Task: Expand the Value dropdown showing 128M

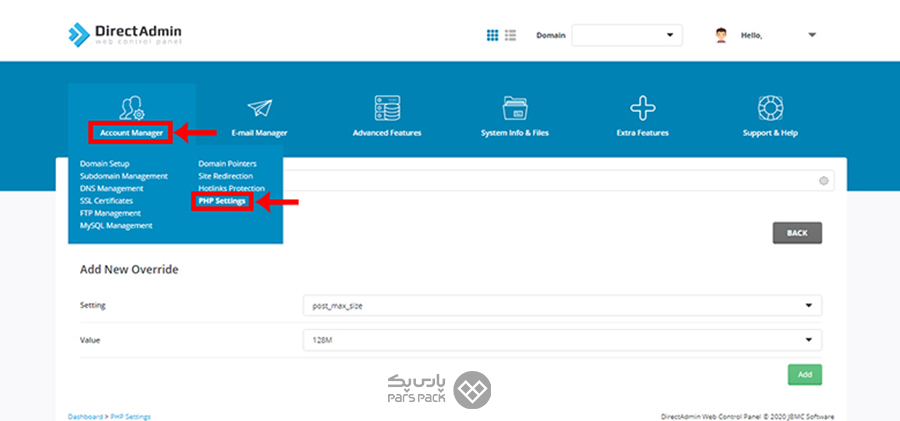Action: point(561,340)
